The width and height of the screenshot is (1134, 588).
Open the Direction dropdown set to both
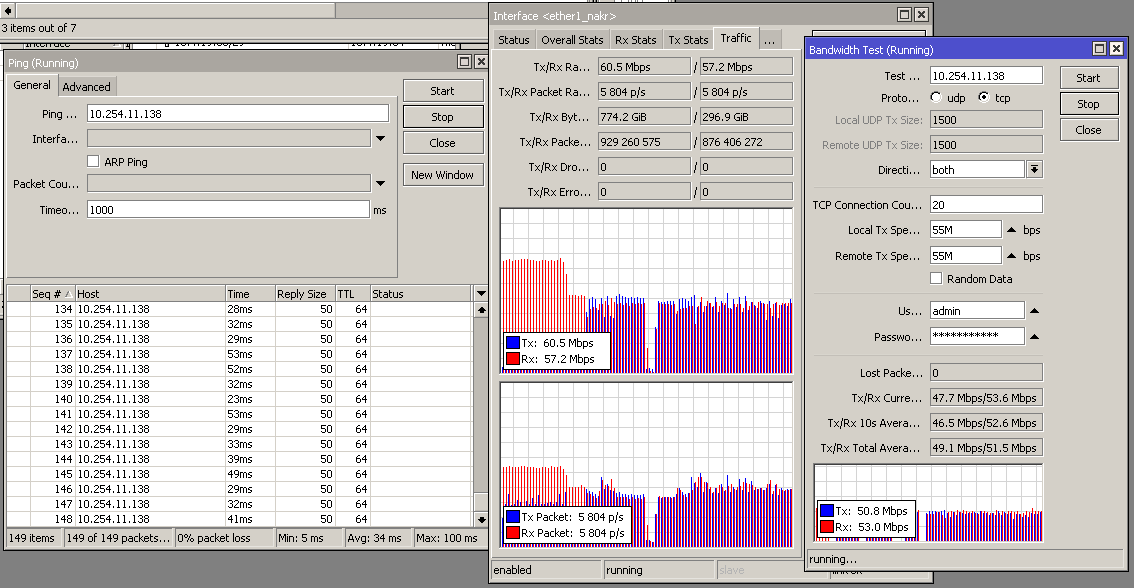[1034, 170]
